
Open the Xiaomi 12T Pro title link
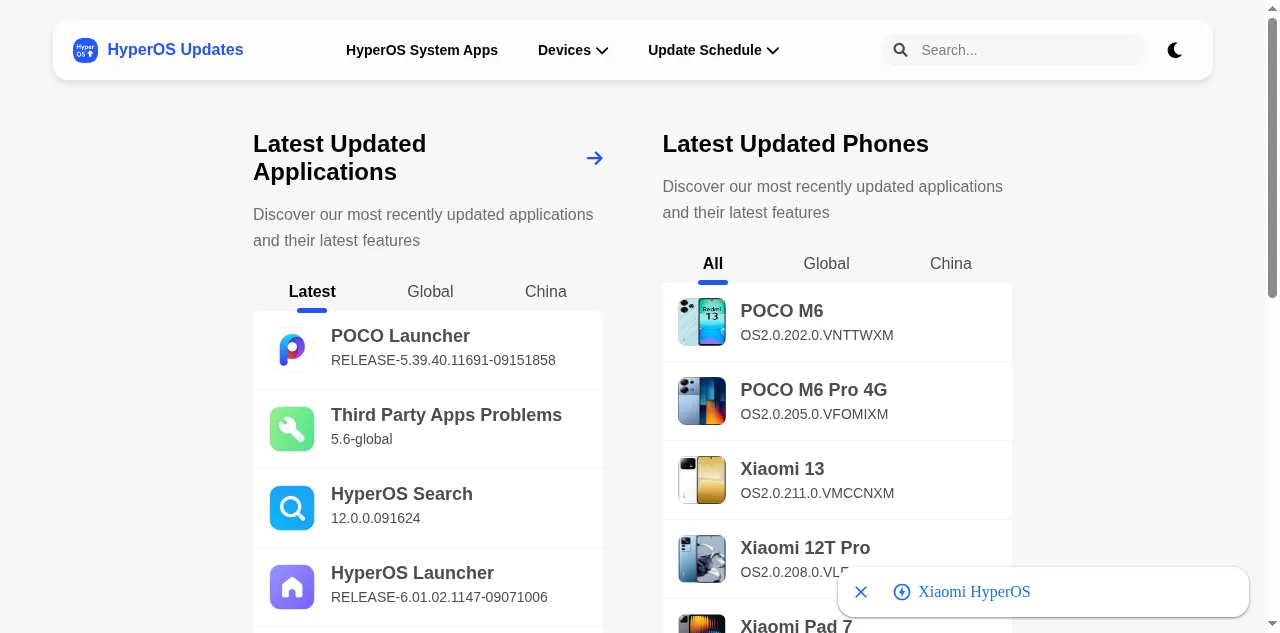[x=805, y=548]
